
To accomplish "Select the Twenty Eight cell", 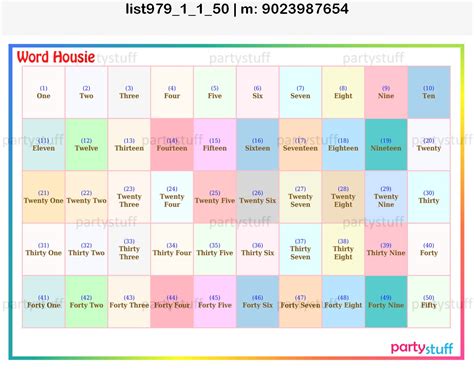I will click(343, 197).
